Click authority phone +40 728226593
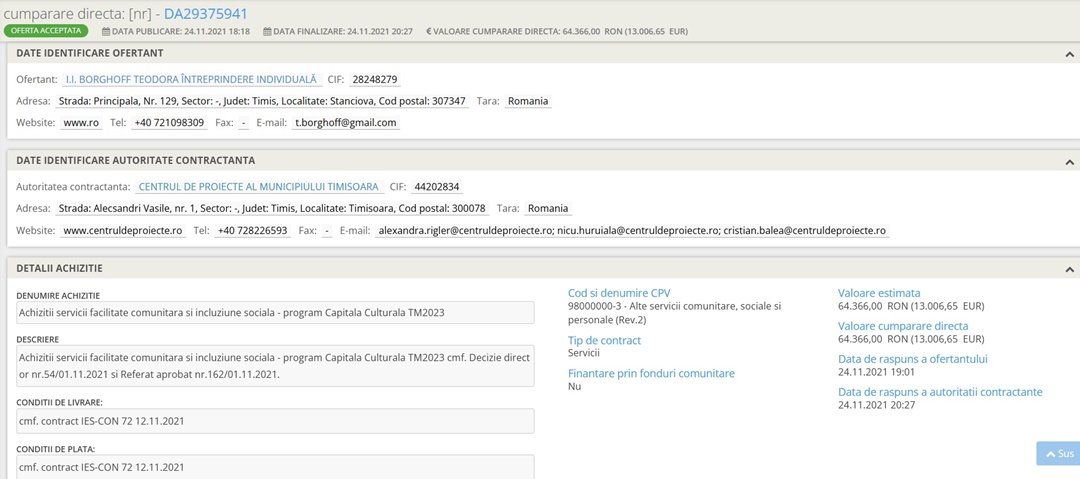1080x479 pixels. click(x=253, y=231)
